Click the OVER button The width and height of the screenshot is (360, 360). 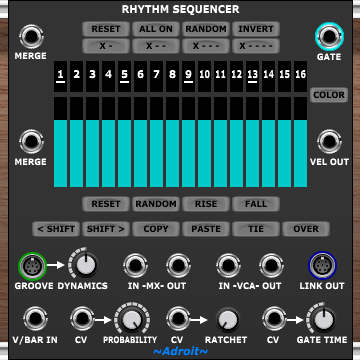pyautogui.click(x=306, y=229)
